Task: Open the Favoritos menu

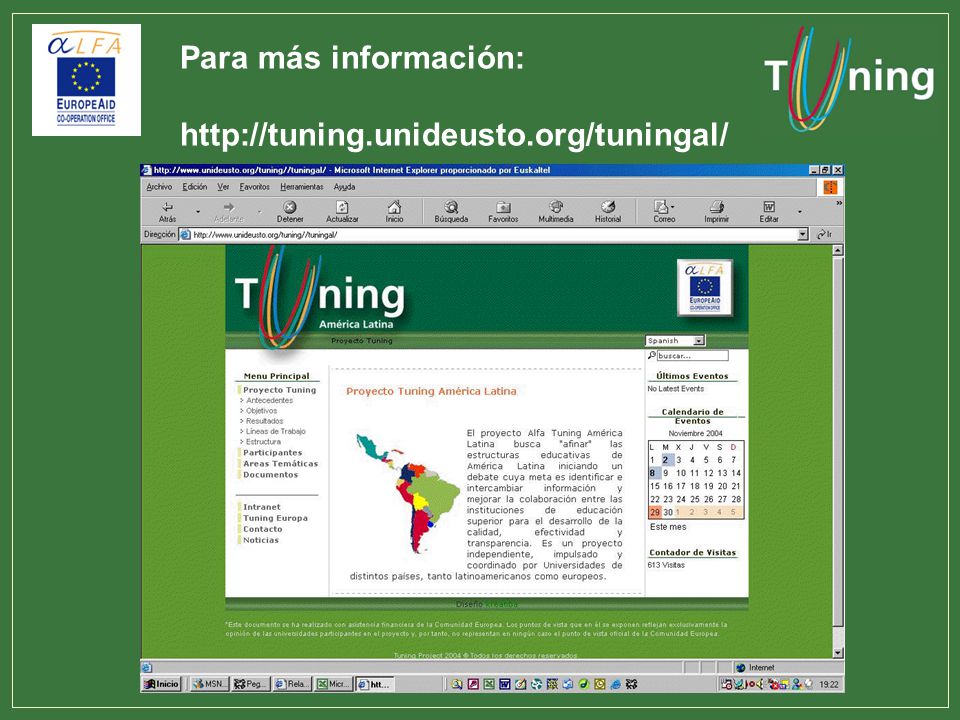Action: point(254,187)
